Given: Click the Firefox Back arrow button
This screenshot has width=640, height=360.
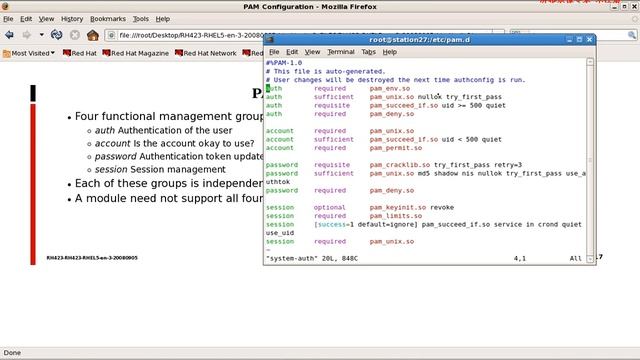Looking at the screenshot, I should pos(9,35).
